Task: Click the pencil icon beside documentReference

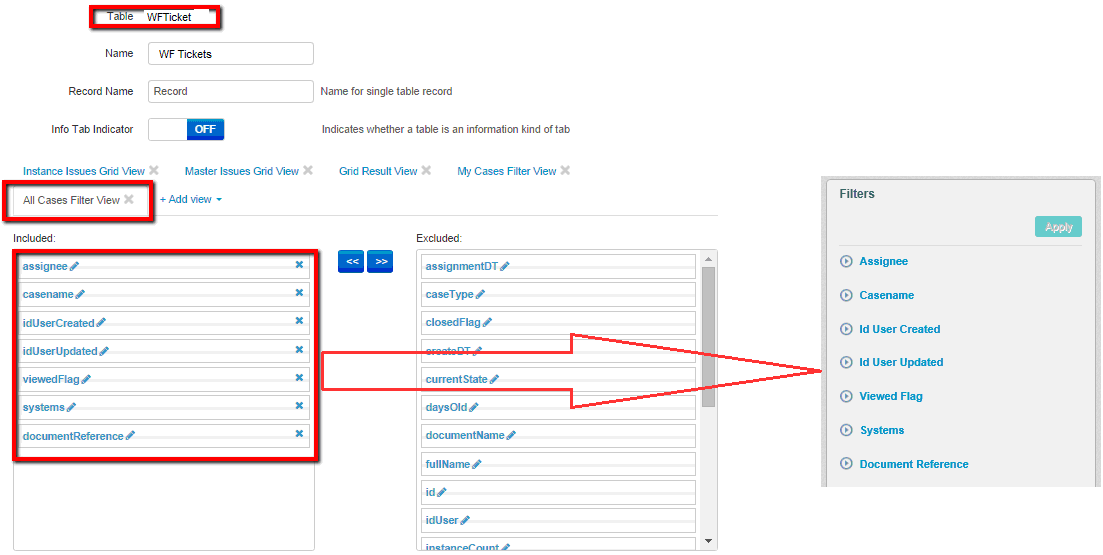Action: point(130,436)
